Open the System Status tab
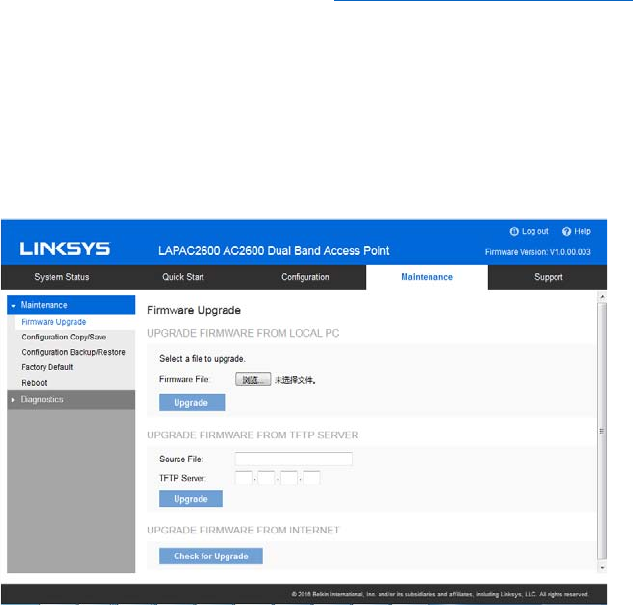Image resolution: width=633 pixels, height=605 pixels. tap(62, 277)
